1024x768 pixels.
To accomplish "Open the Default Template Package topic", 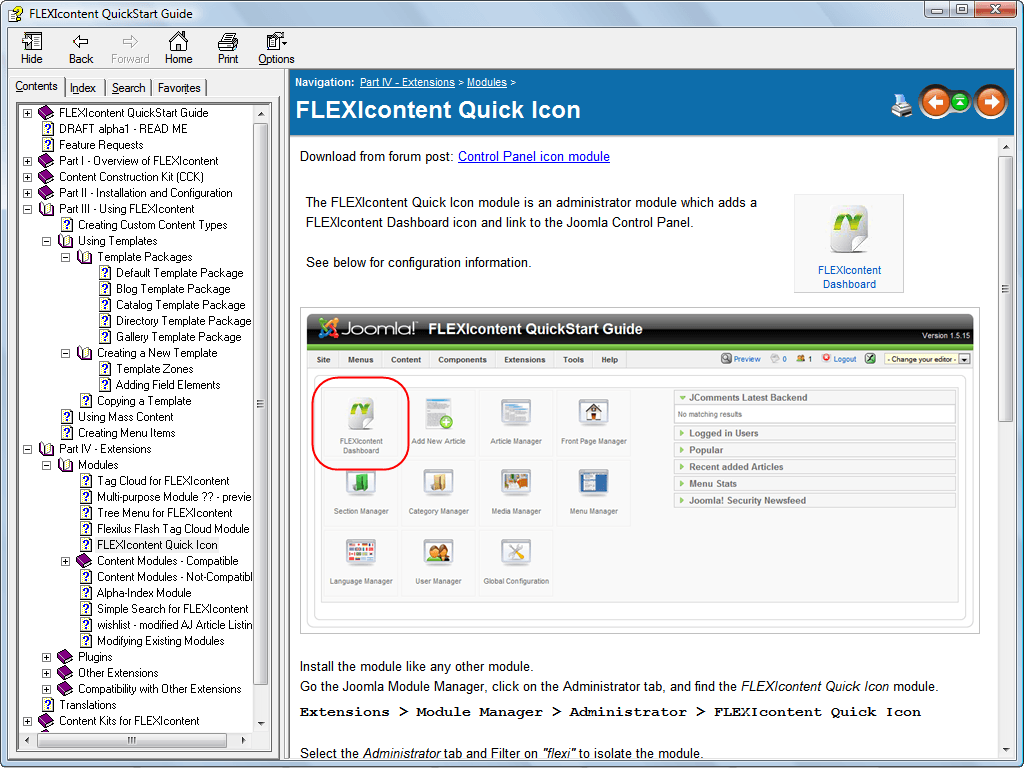I will coord(180,273).
